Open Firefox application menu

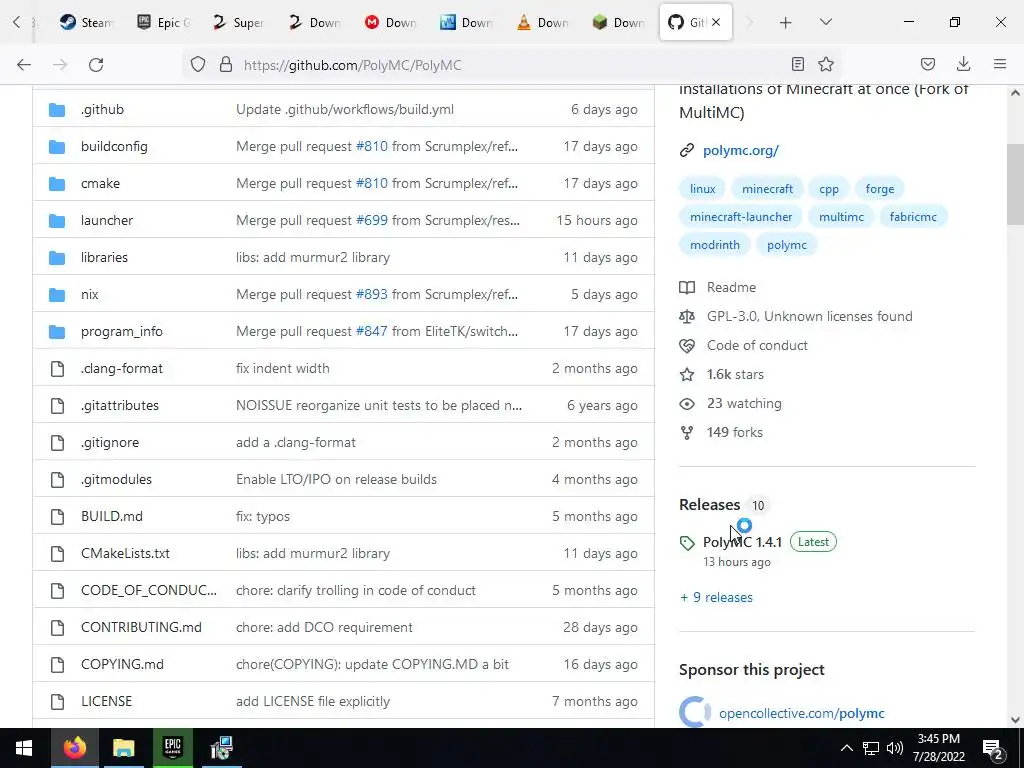point(1000,64)
